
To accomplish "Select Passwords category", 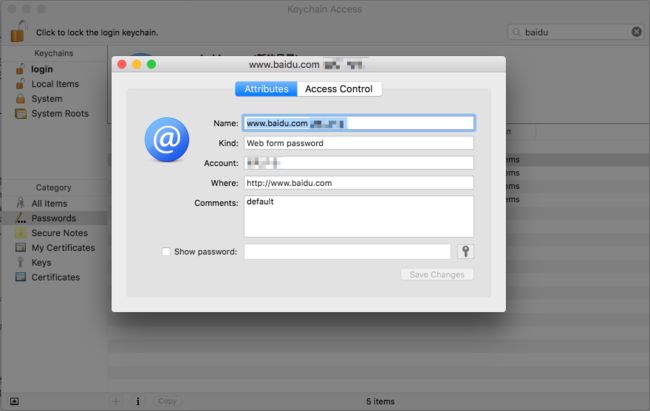I will coord(53,218).
